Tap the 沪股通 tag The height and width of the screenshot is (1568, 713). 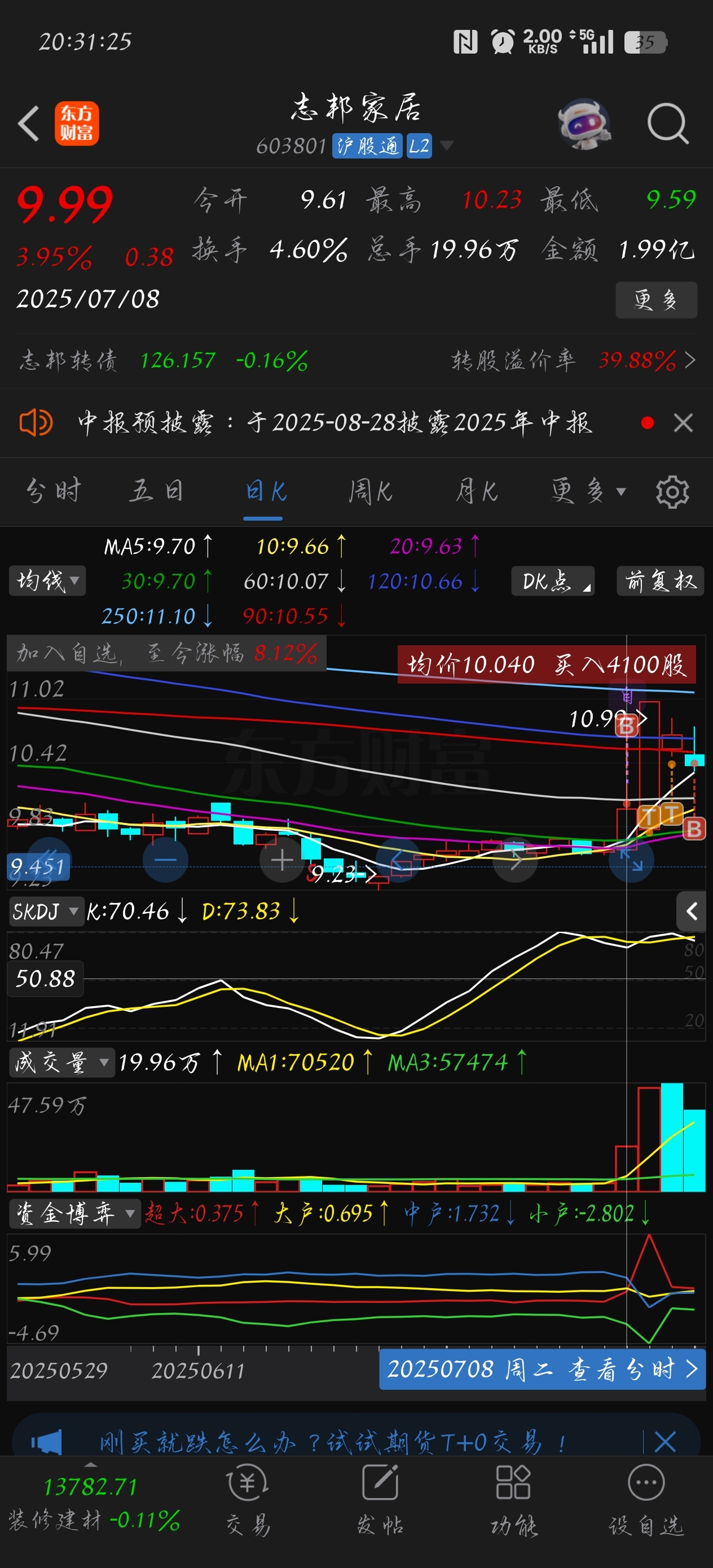[367, 146]
